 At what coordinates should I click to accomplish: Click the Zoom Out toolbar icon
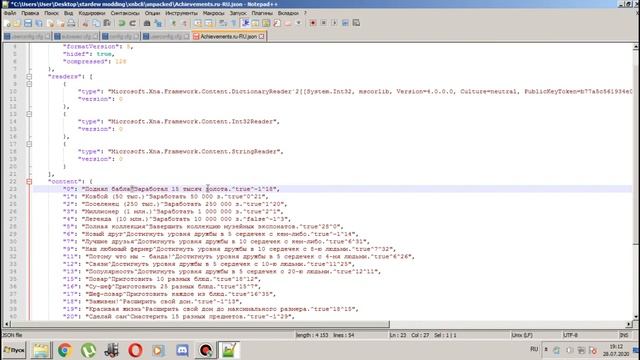184,23
